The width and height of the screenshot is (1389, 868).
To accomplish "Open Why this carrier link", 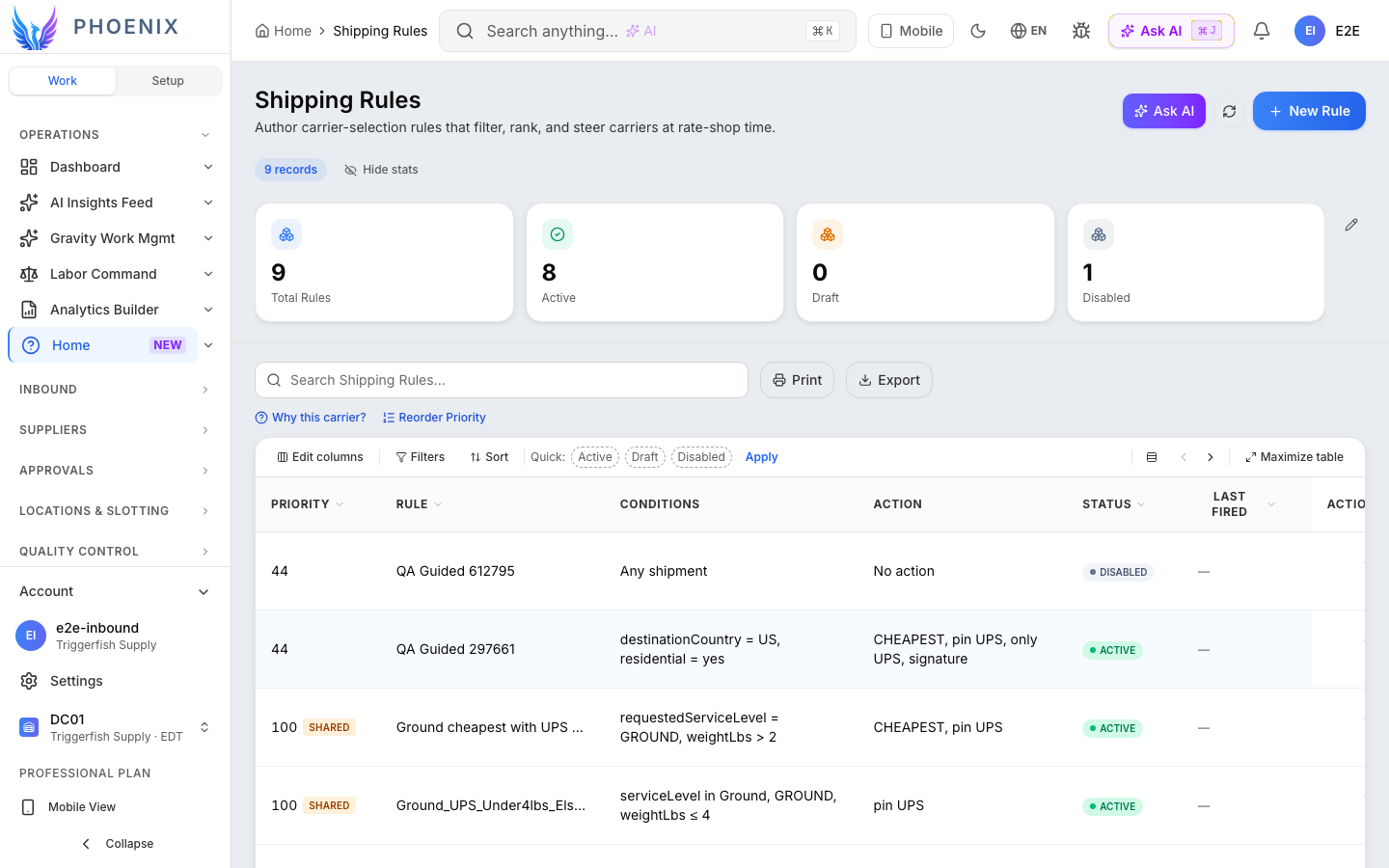I will pyautogui.click(x=311, y=418).
